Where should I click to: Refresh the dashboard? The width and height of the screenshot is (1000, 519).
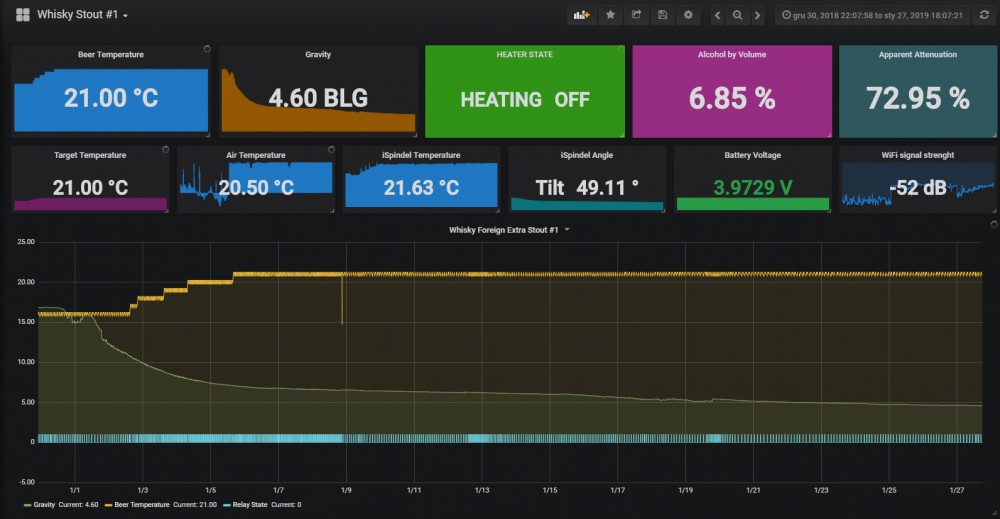click(983, 15)
